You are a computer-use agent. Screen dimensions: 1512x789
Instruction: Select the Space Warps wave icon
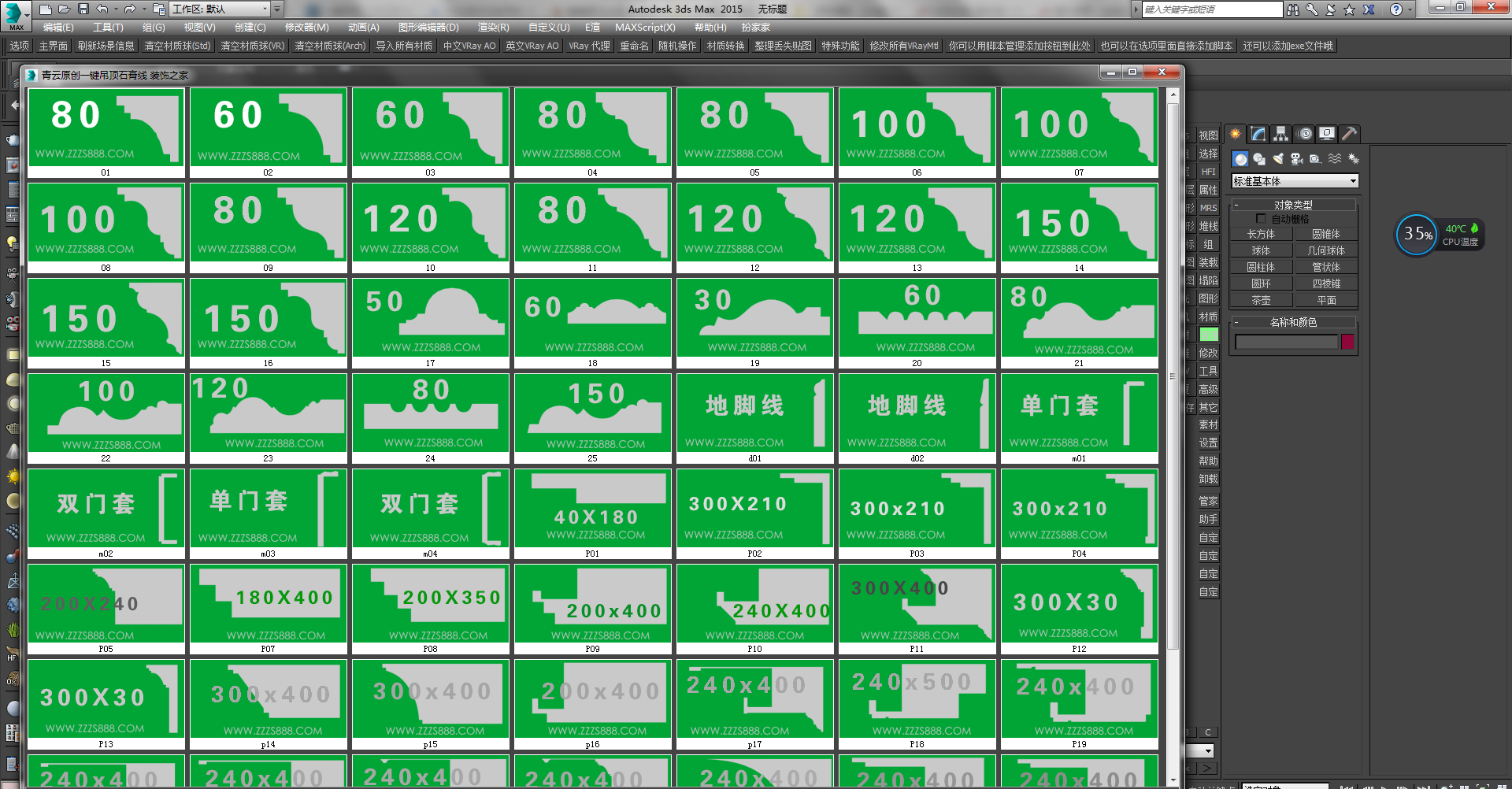[1335, 159]
